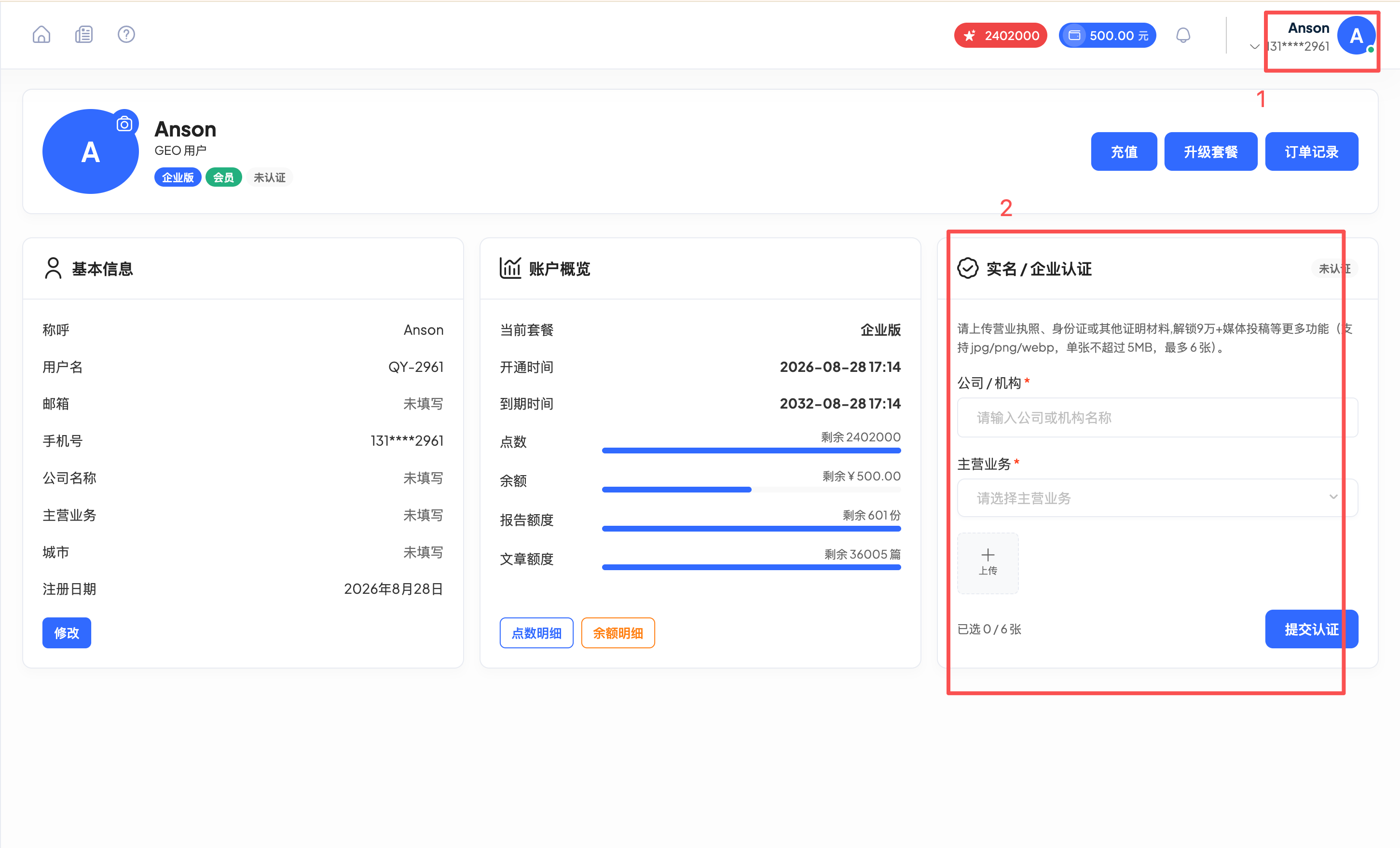The image size is (1400, 848).
Task: Click the 充值 button
Action: pyautogui.click(x=1124, y=151)
